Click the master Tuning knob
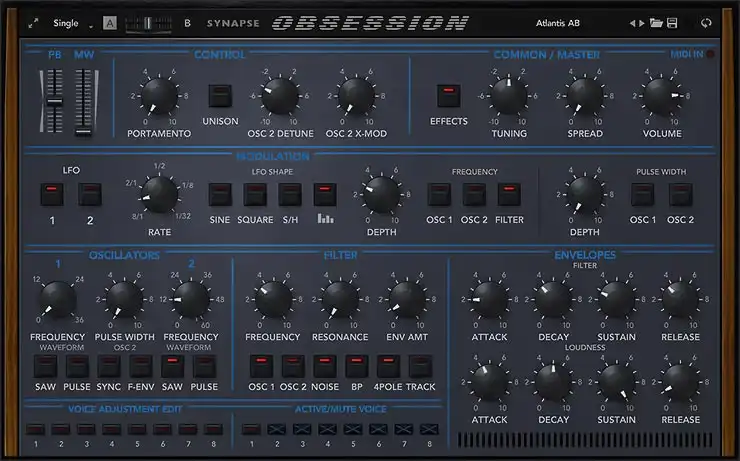Screen dimensions: 740x461 (509, 96)
